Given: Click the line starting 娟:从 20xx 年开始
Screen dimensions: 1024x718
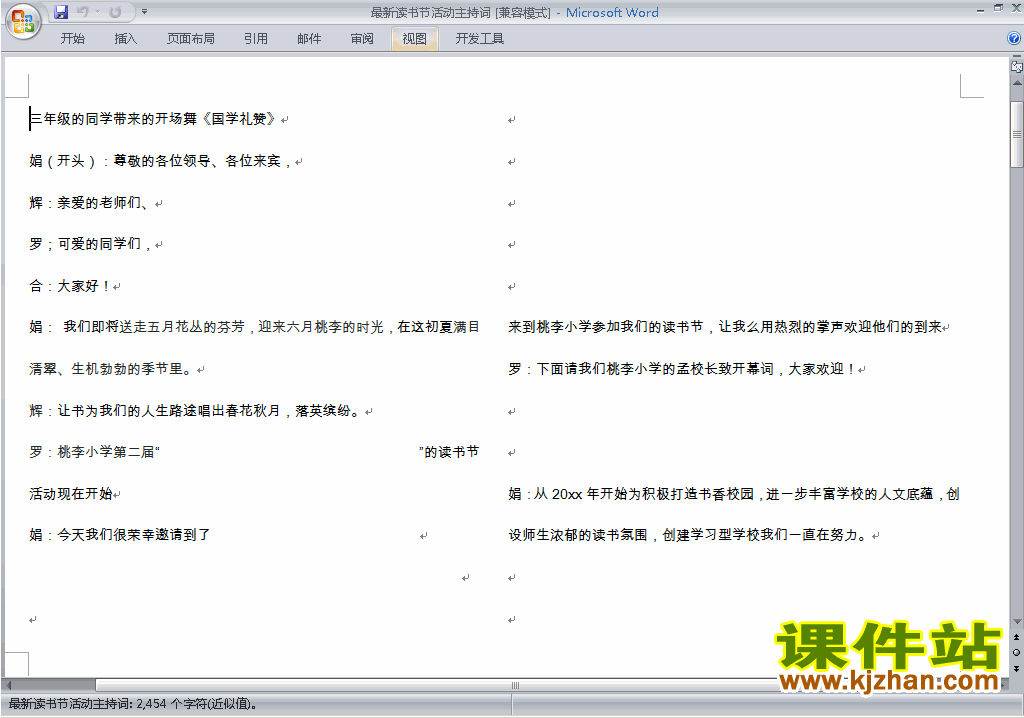Looking at the screenshot, I should 734,494.
